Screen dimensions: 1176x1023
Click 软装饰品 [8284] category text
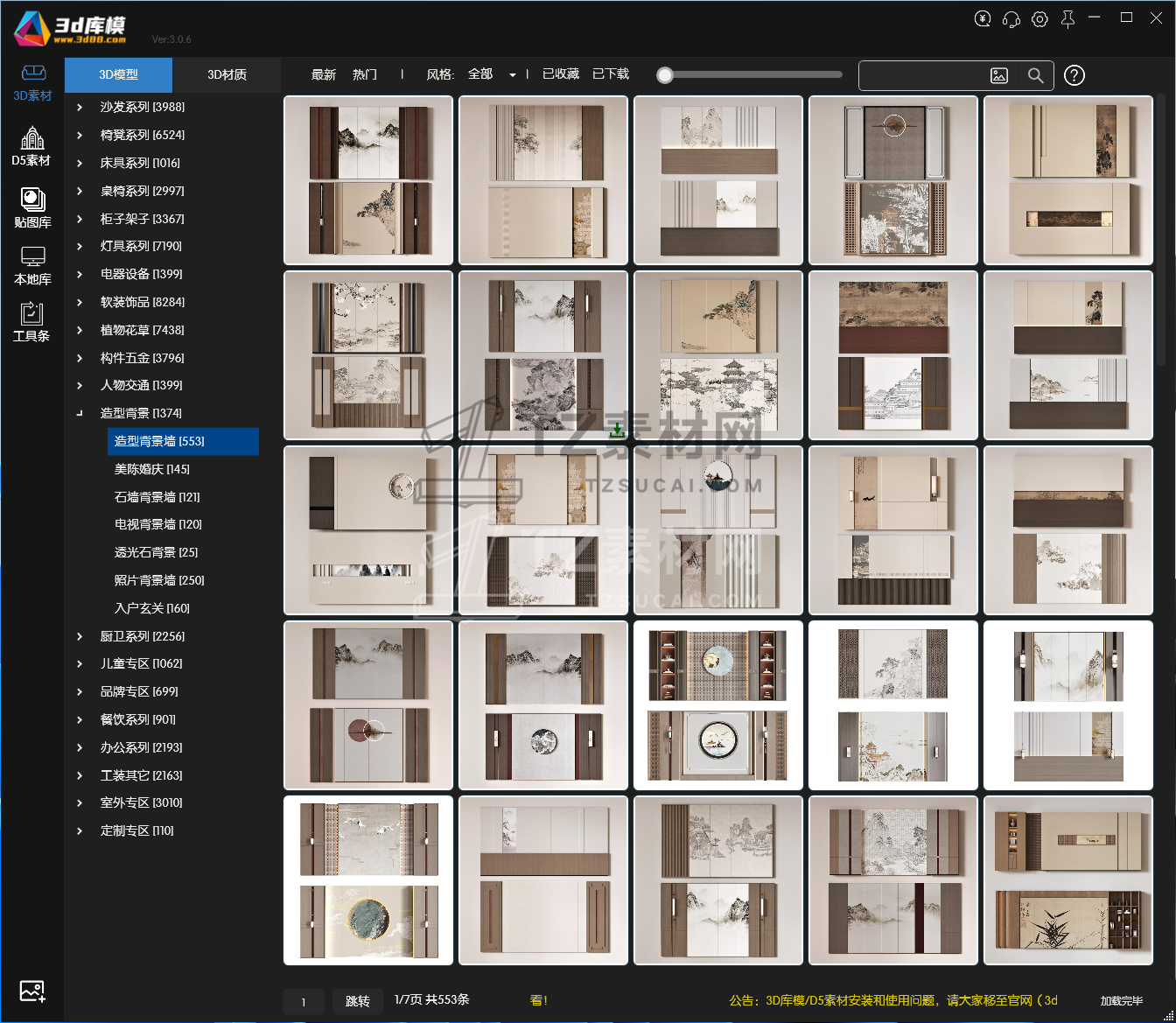point(143,302)
